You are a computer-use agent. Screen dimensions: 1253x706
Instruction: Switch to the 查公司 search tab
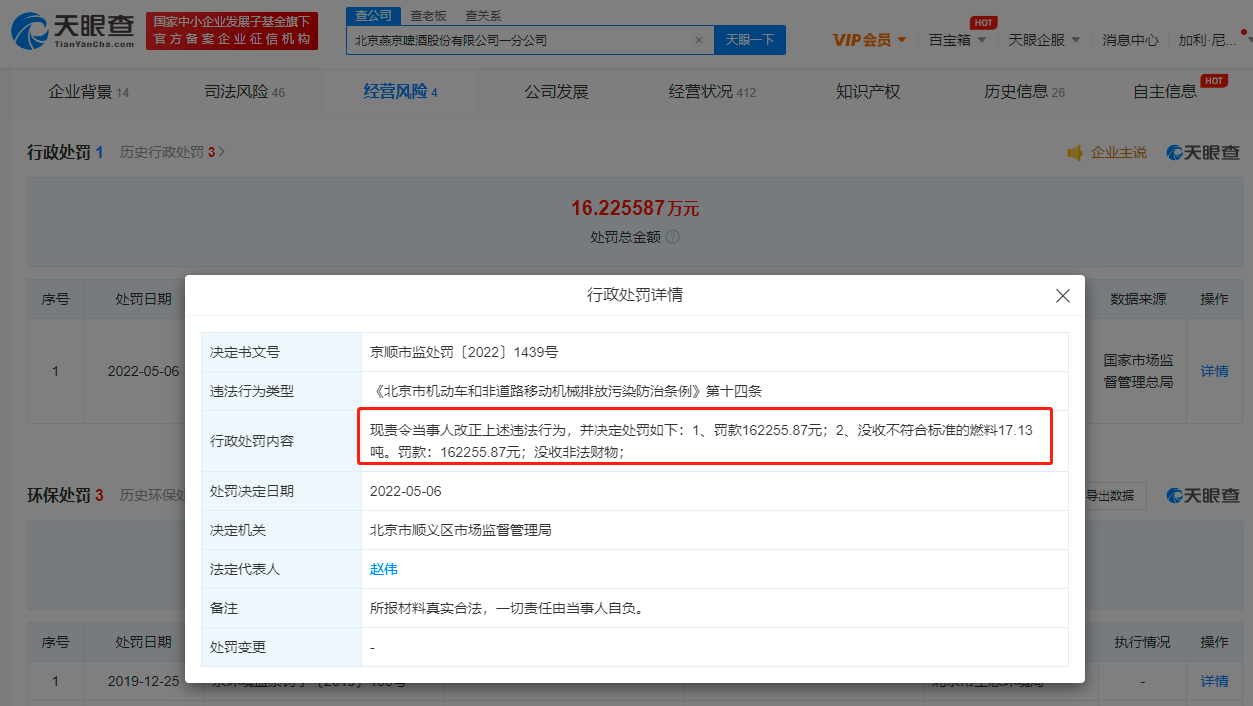pyautogui.click(x=373, y=16)
